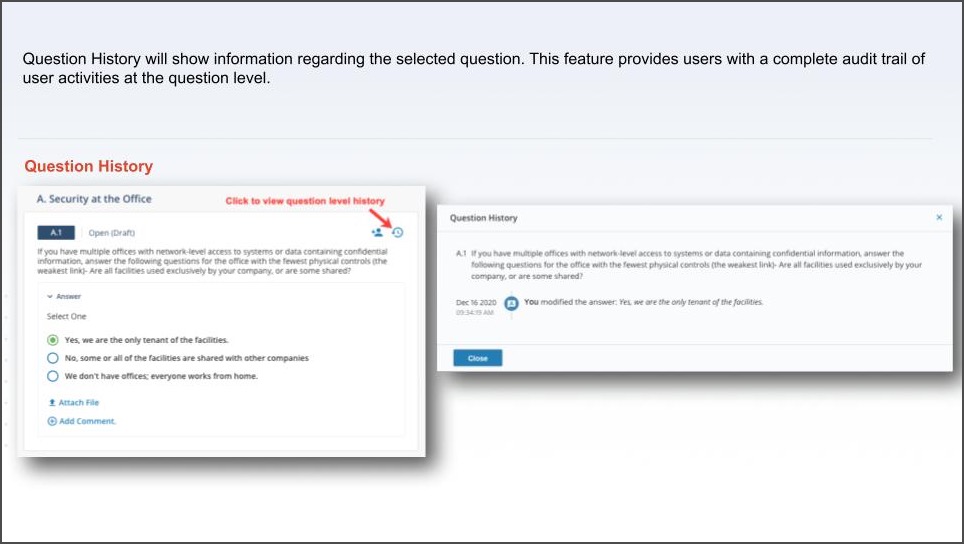This screenshot has height=544, width=964.
Task: Dismiss Question History dialog with X icon
Action: pos(939,217)
